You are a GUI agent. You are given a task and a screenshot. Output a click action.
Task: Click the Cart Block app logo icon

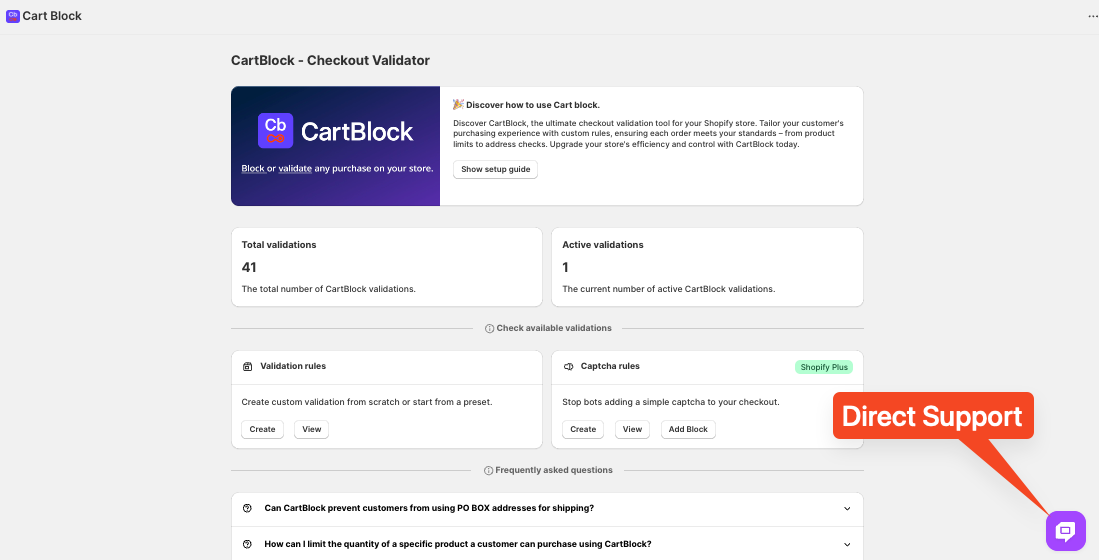point(13,15)
